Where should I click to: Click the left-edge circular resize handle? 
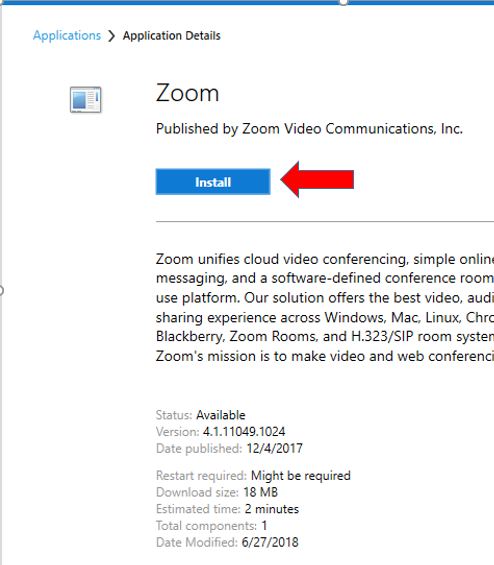[1, 290]
